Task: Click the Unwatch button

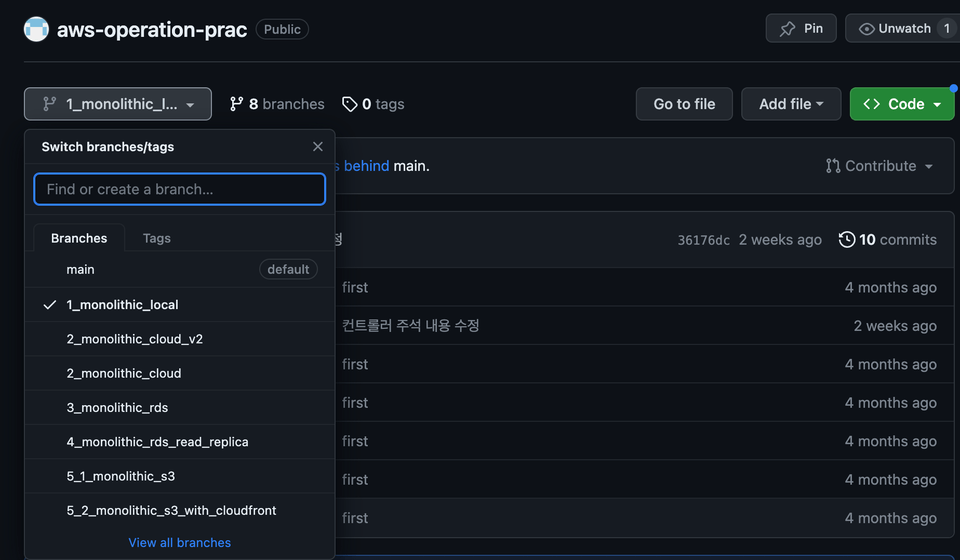Action: pyautogui.click(x=902, y=29)
